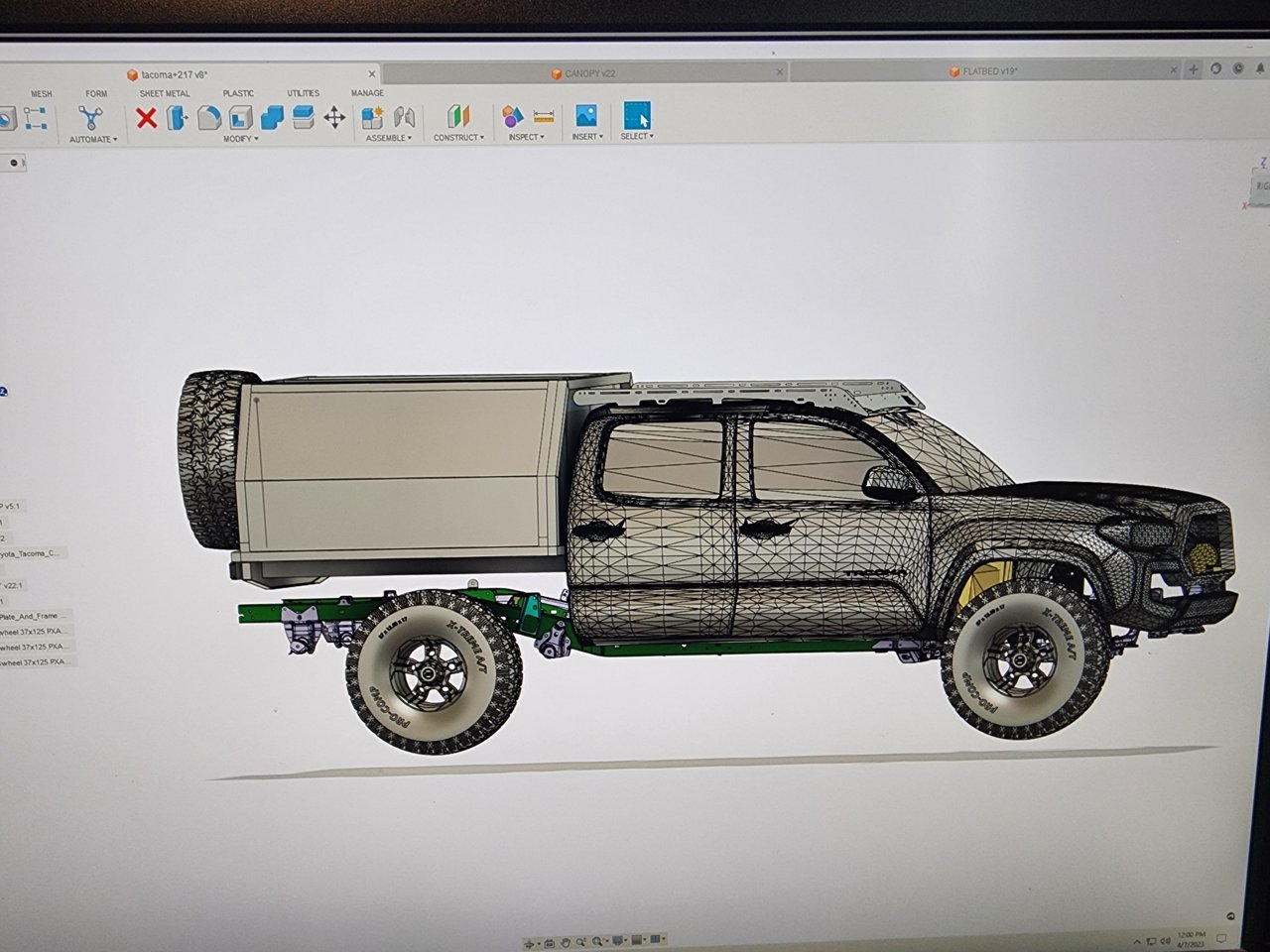Select the Shell tool icon
Screen dimensions: 1270x952
(240, 118)
